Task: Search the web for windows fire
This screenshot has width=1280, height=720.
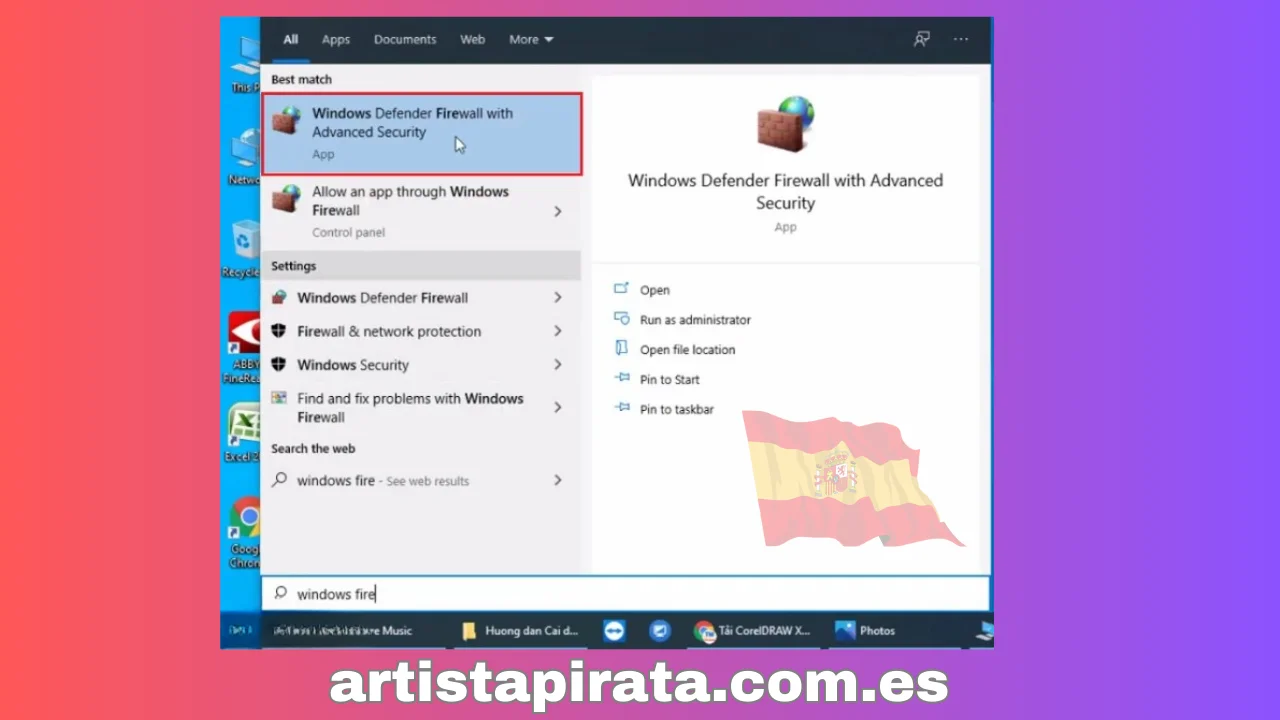Action: [x=421, y=481]
